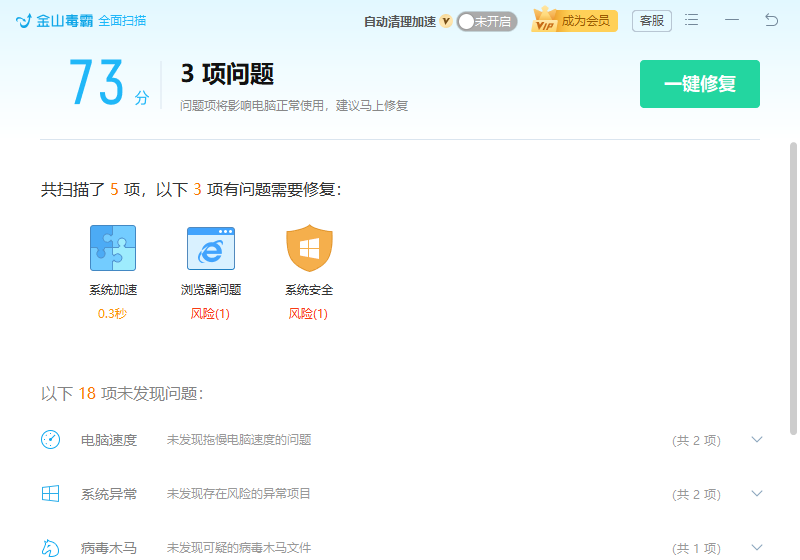This screenshot has width=800, height=560.
Task: Click the 电脑速度 speedometer icon
Action: click(51, 440)
